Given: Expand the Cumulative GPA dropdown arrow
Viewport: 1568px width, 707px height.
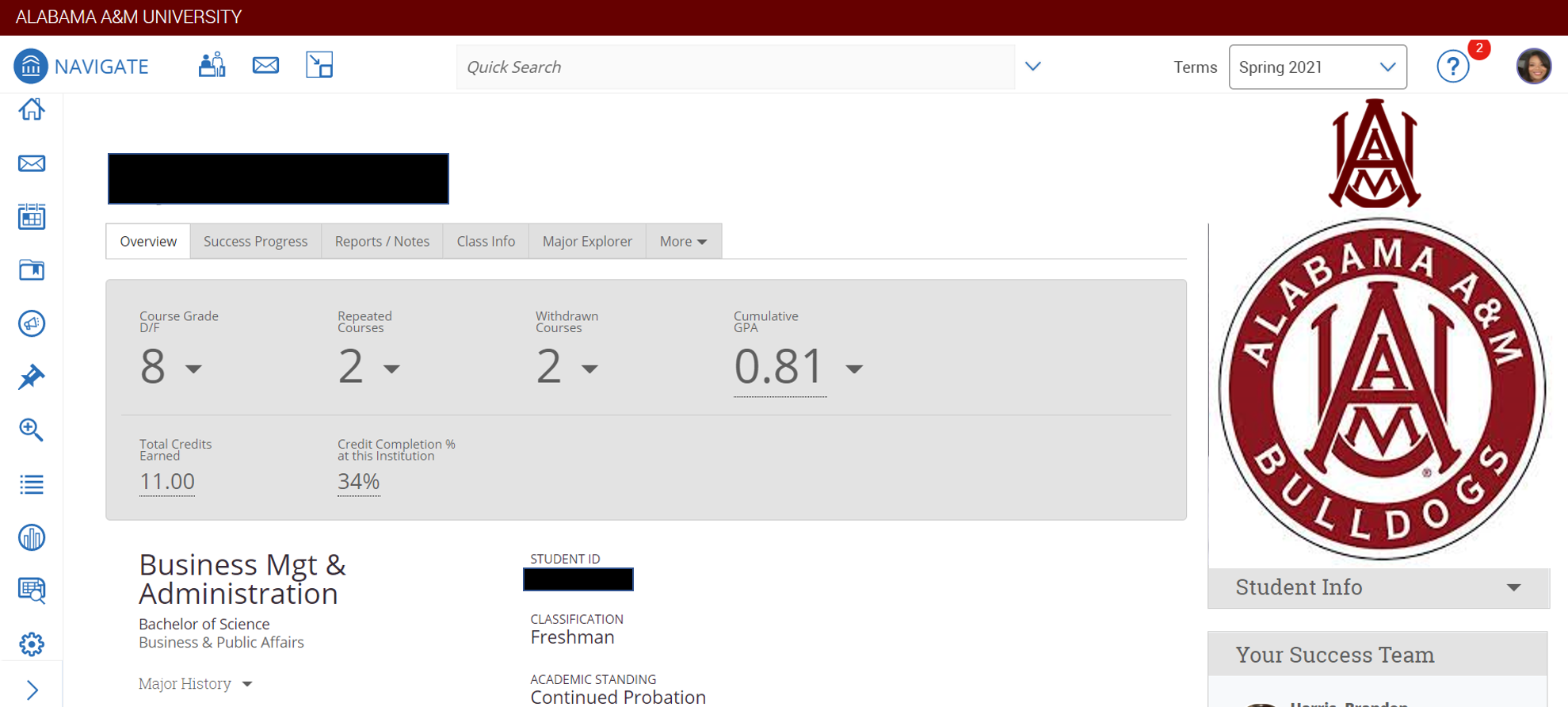Looking at the screenshot, I should 853,369.
